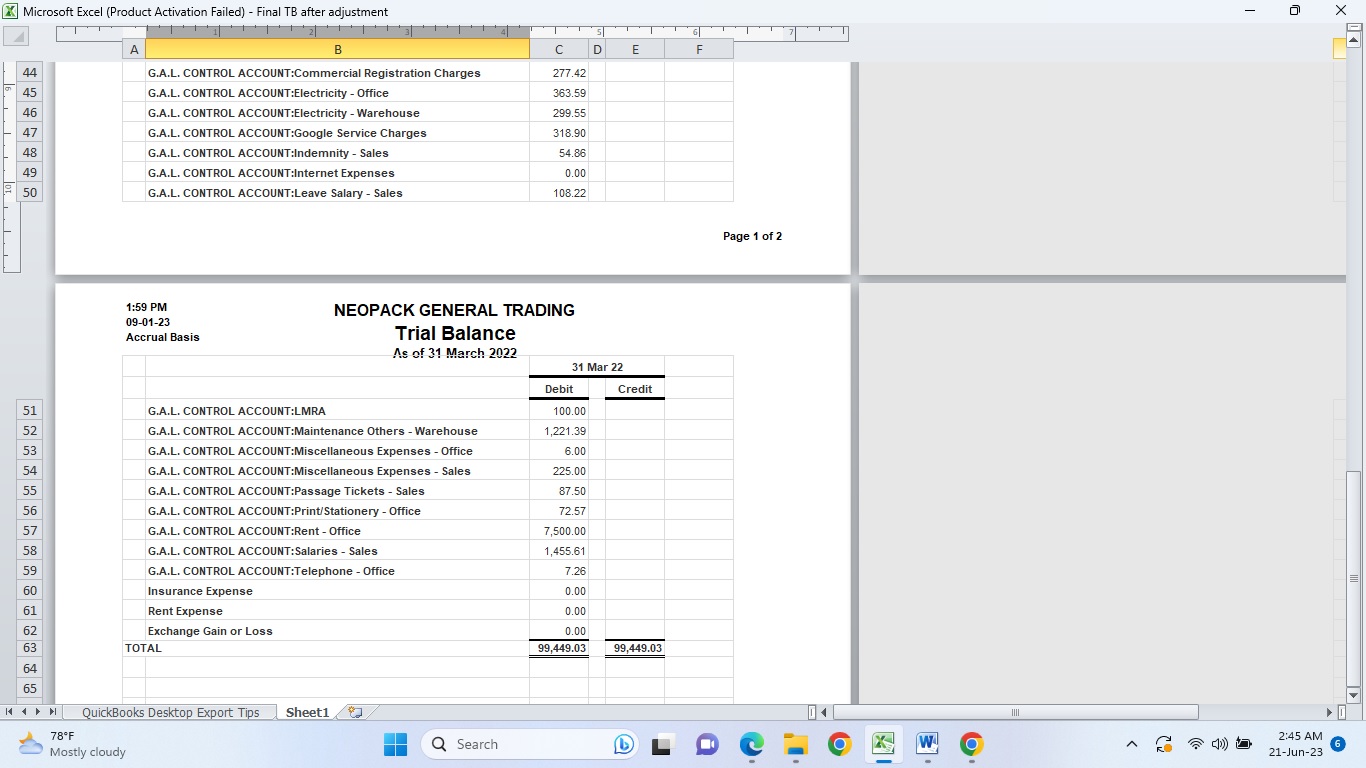Click the volume speaker icon
Image resolution: width=1366 pixels, height=768 pixels.
[1219, 744]
